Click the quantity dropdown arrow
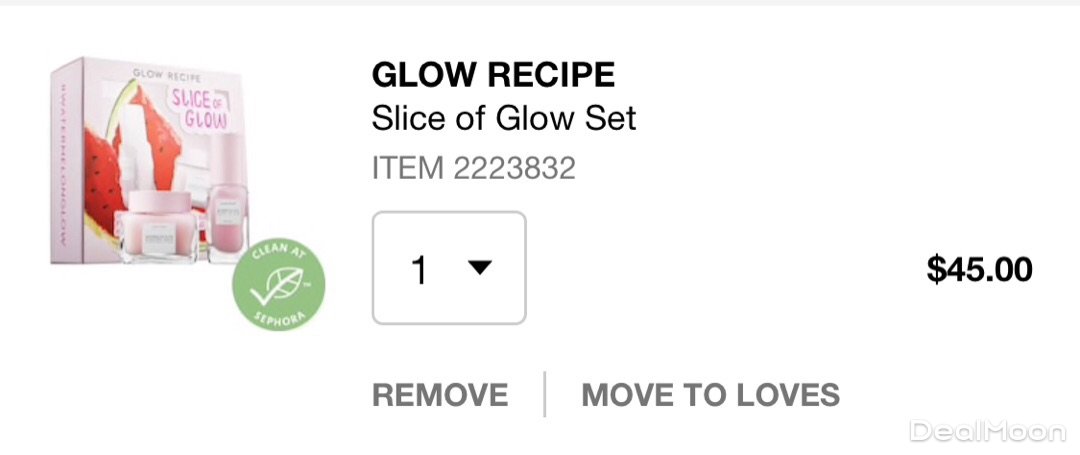 [480, 268]
